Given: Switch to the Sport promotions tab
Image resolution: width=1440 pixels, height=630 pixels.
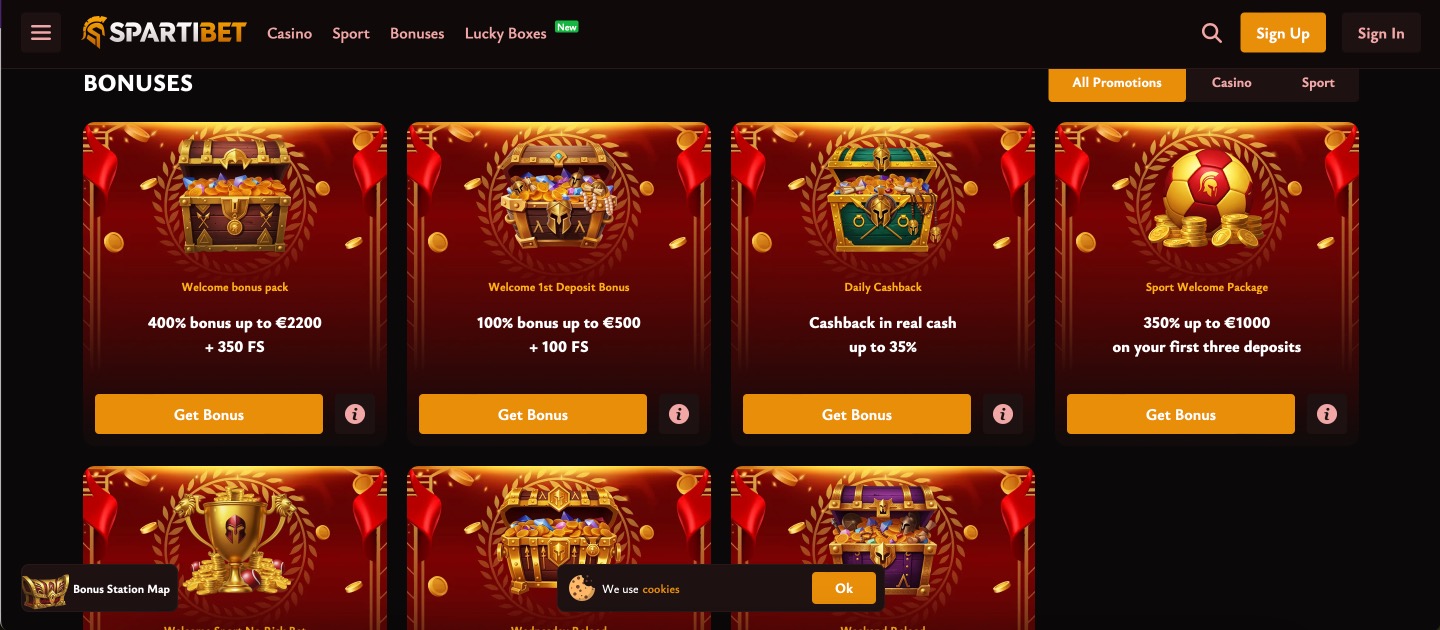Looking at the screenshot, I should tap(1318, 83).
